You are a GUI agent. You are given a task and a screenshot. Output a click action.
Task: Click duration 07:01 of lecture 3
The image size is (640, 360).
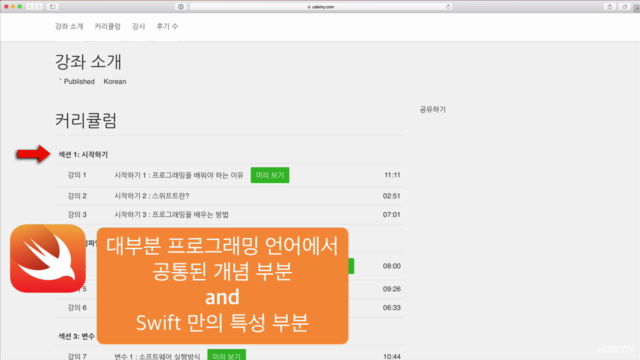(x=391, y=215)
